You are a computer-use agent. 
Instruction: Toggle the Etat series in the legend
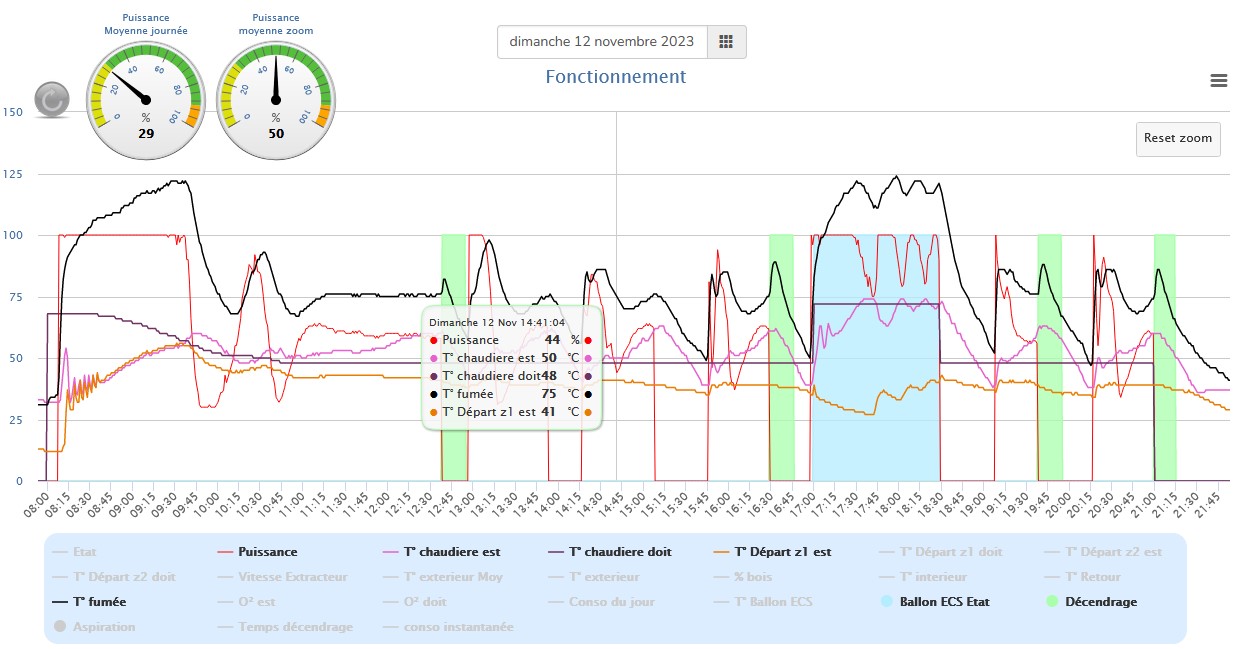75,551
